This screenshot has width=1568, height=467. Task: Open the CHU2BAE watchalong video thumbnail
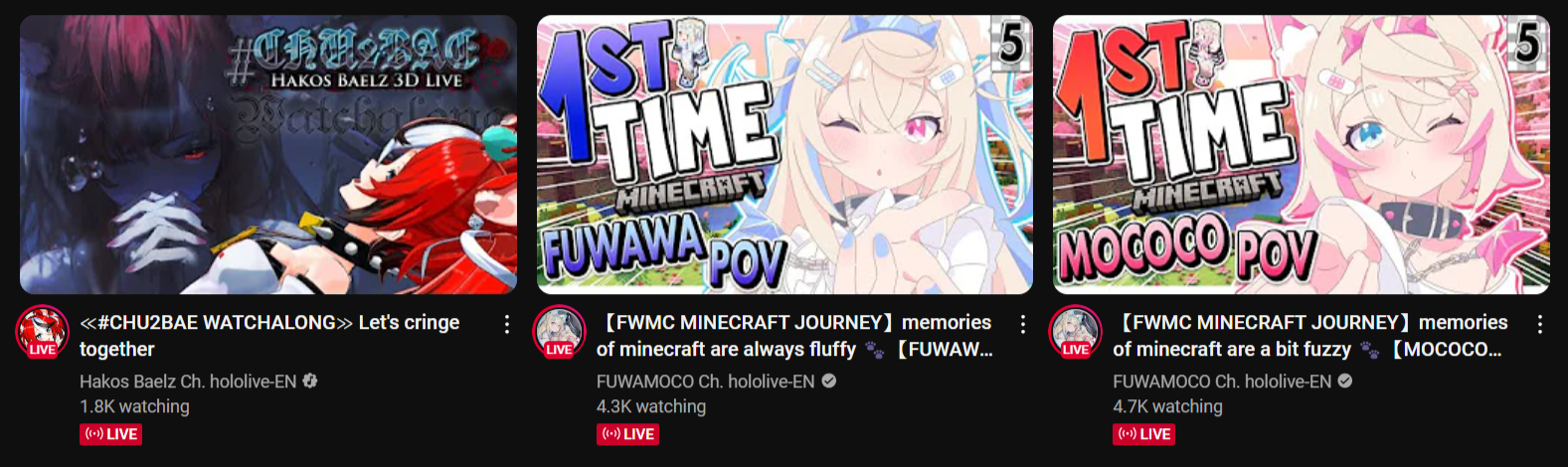268,154
